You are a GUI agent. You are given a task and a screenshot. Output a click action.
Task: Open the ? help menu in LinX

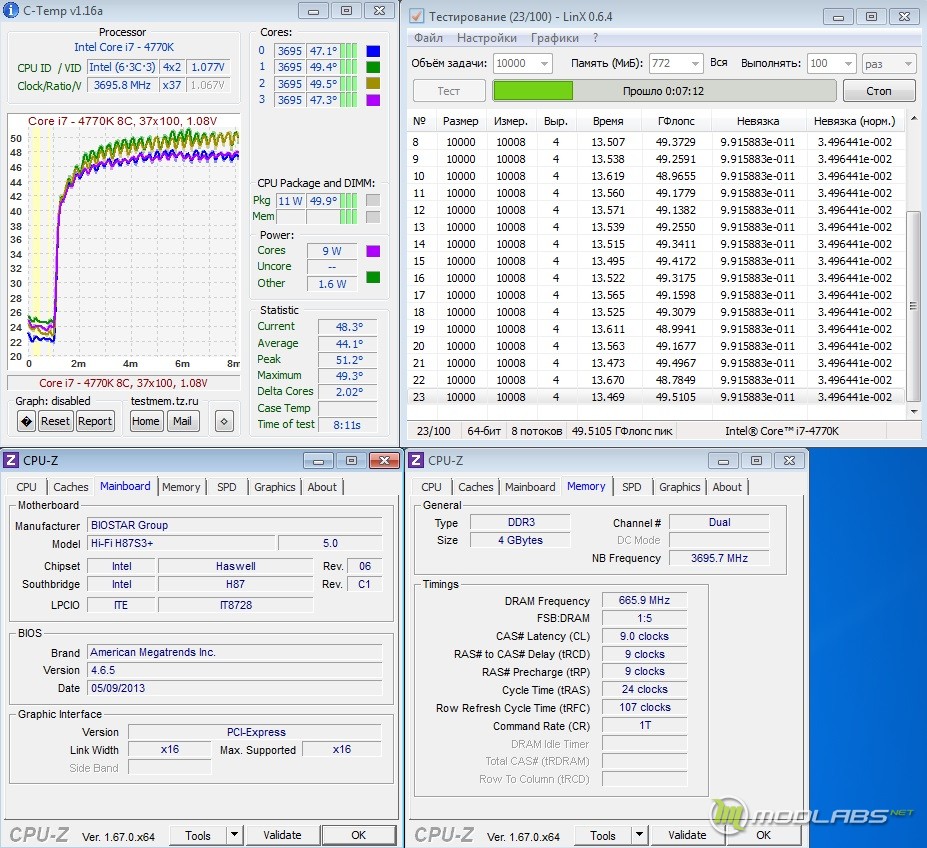click(595, 38)
